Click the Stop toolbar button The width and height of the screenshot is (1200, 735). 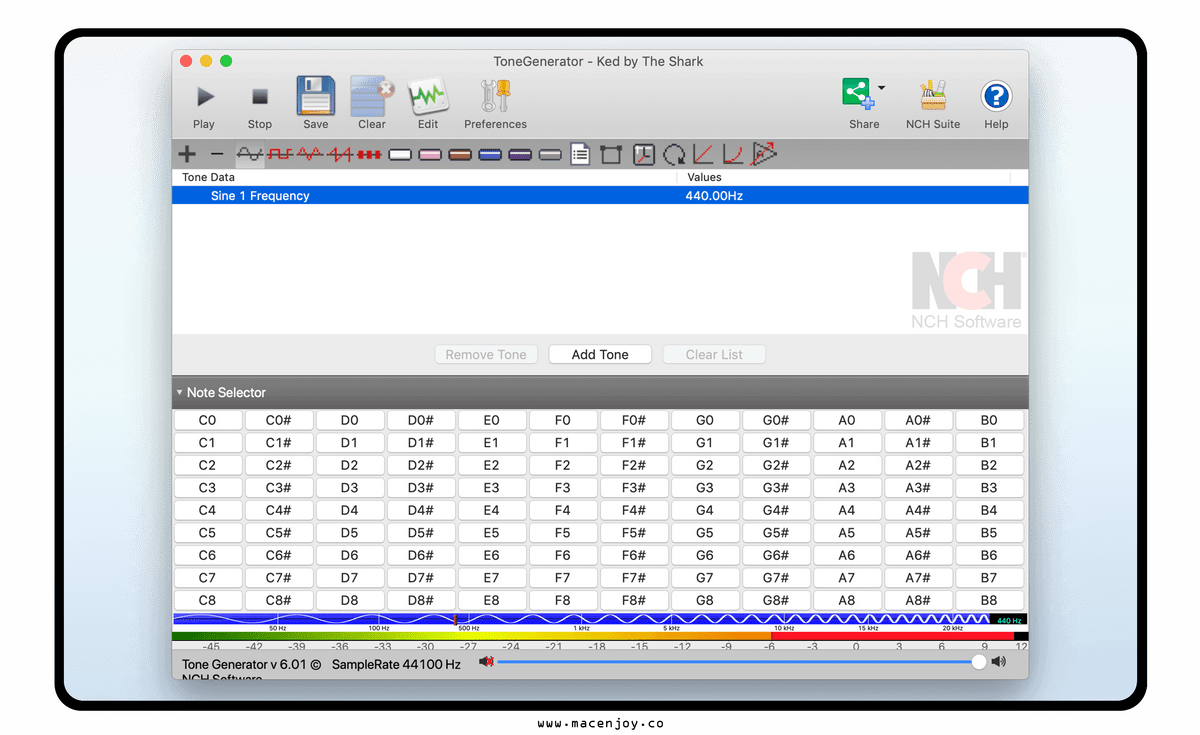tap(260, 104)
